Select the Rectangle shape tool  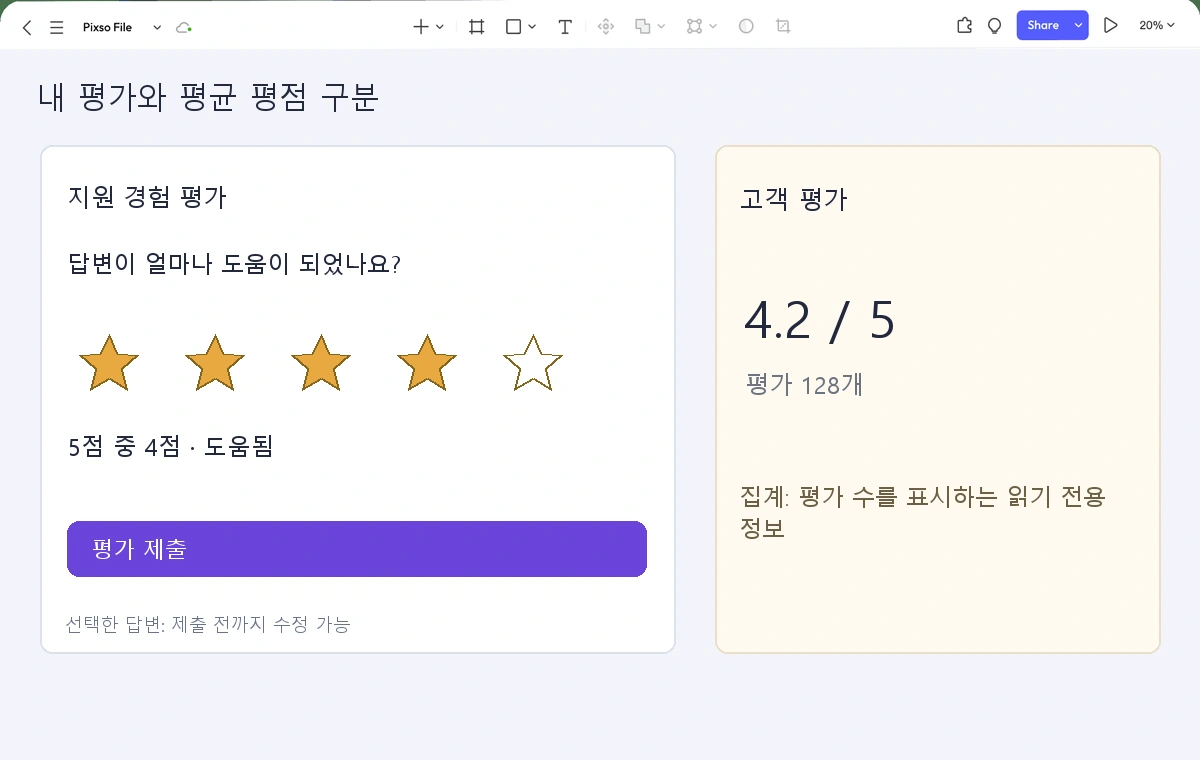coord(513,27)
